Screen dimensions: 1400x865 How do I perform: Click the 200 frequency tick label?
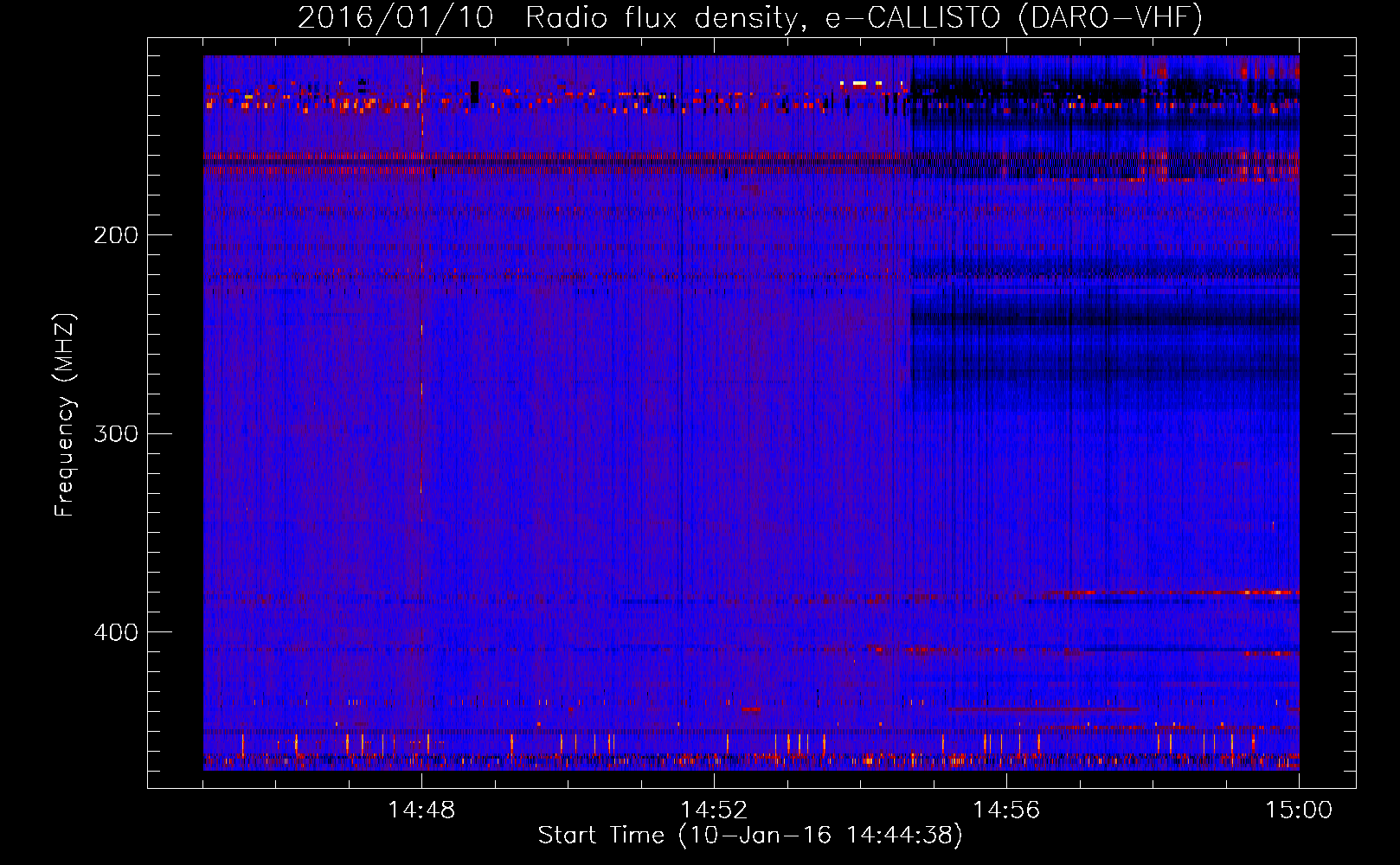115,235
